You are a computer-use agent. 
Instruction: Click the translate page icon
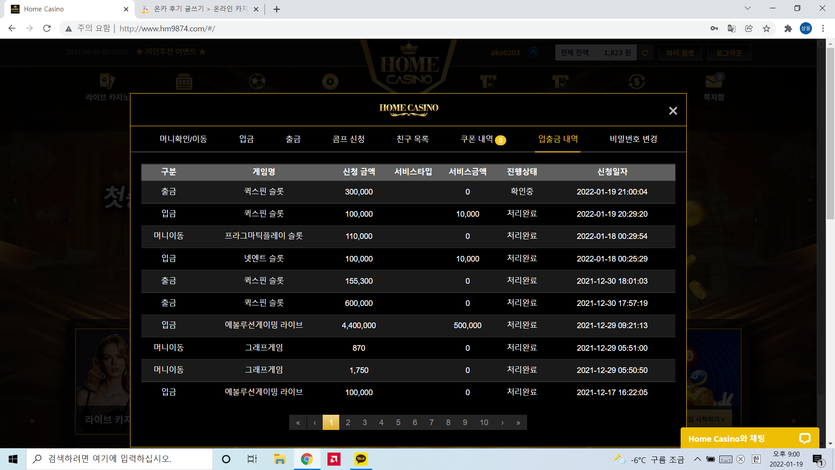click(732, 28)
